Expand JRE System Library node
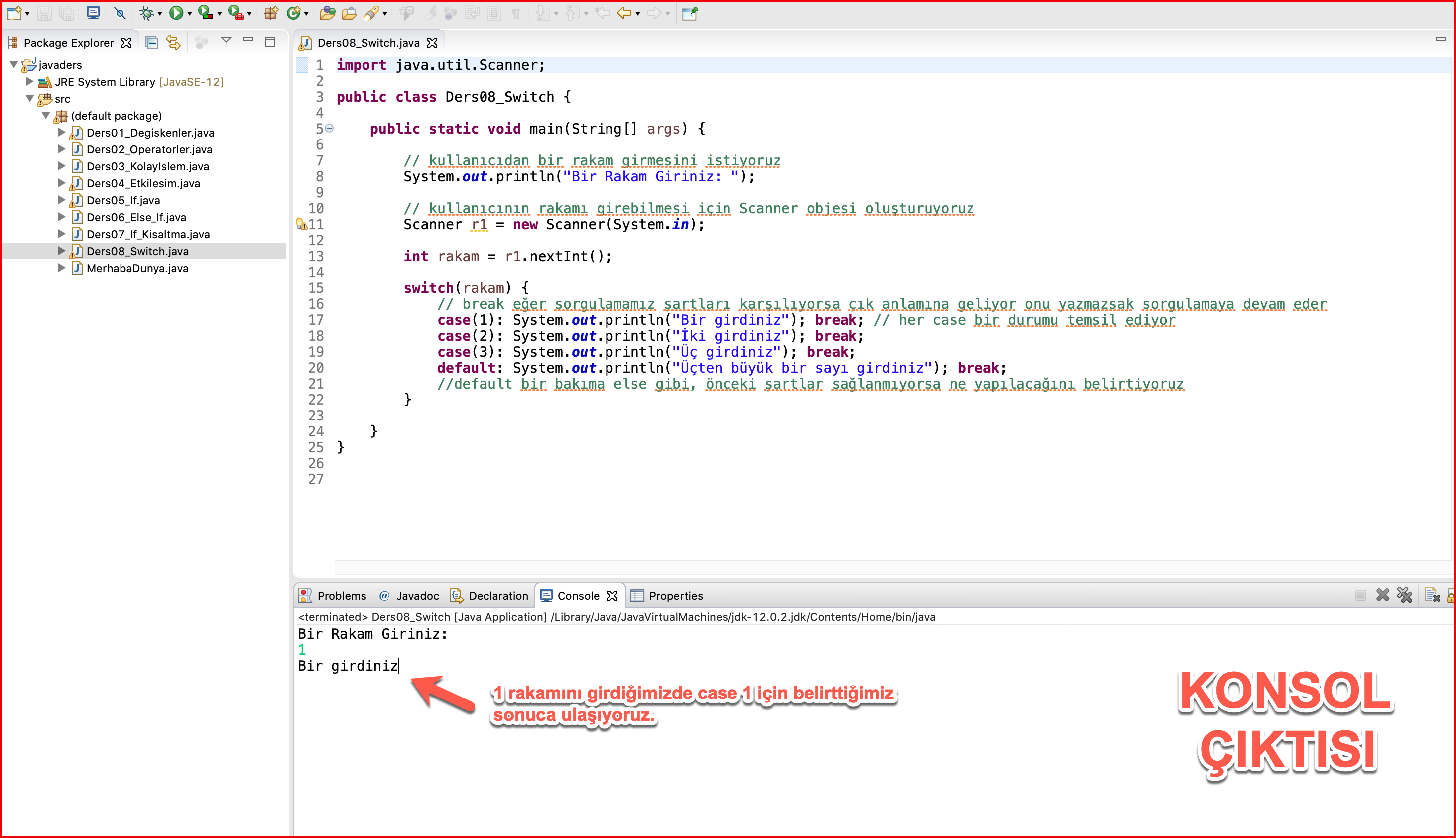 tap(30, 81)
